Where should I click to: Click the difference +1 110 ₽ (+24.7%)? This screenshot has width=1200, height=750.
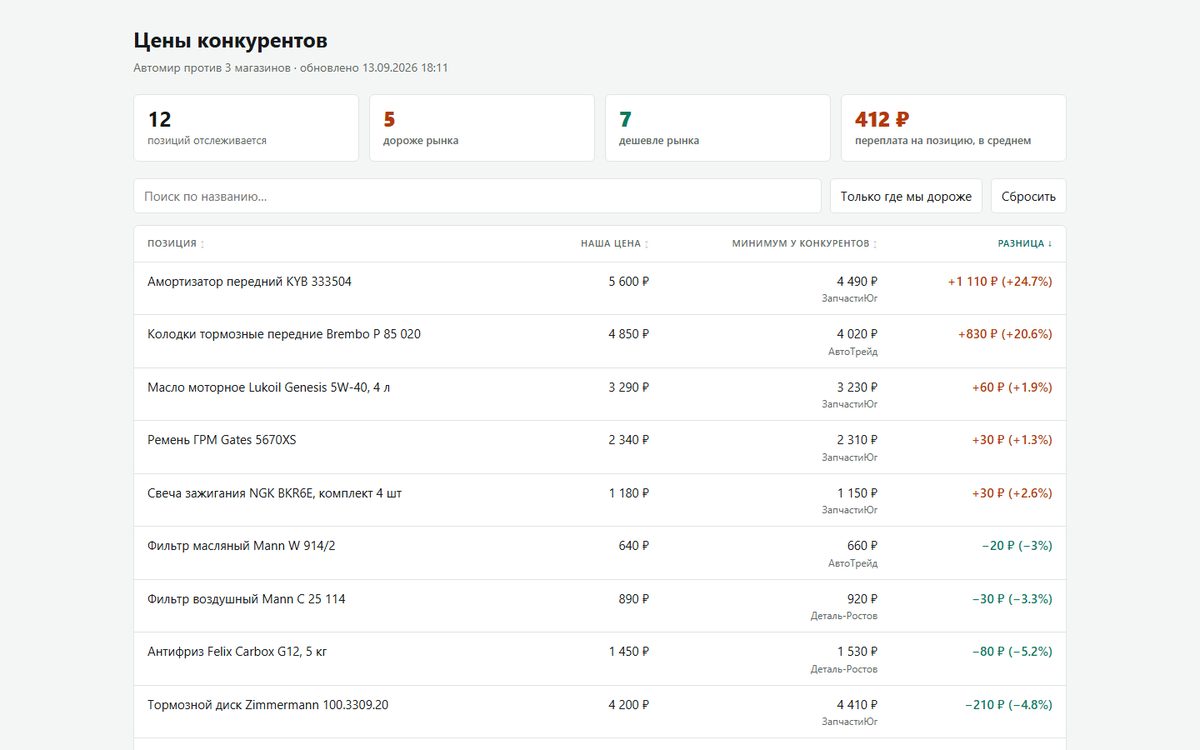coord(1000,282)
